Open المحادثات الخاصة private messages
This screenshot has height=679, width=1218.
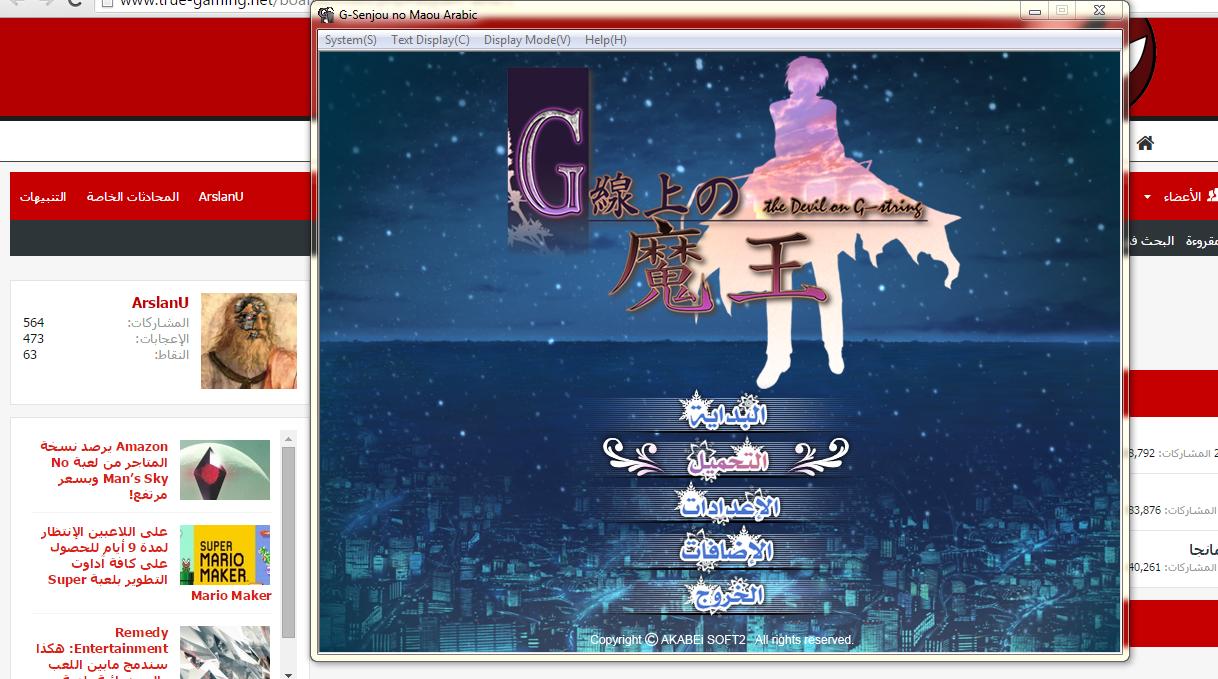(133, 197)
